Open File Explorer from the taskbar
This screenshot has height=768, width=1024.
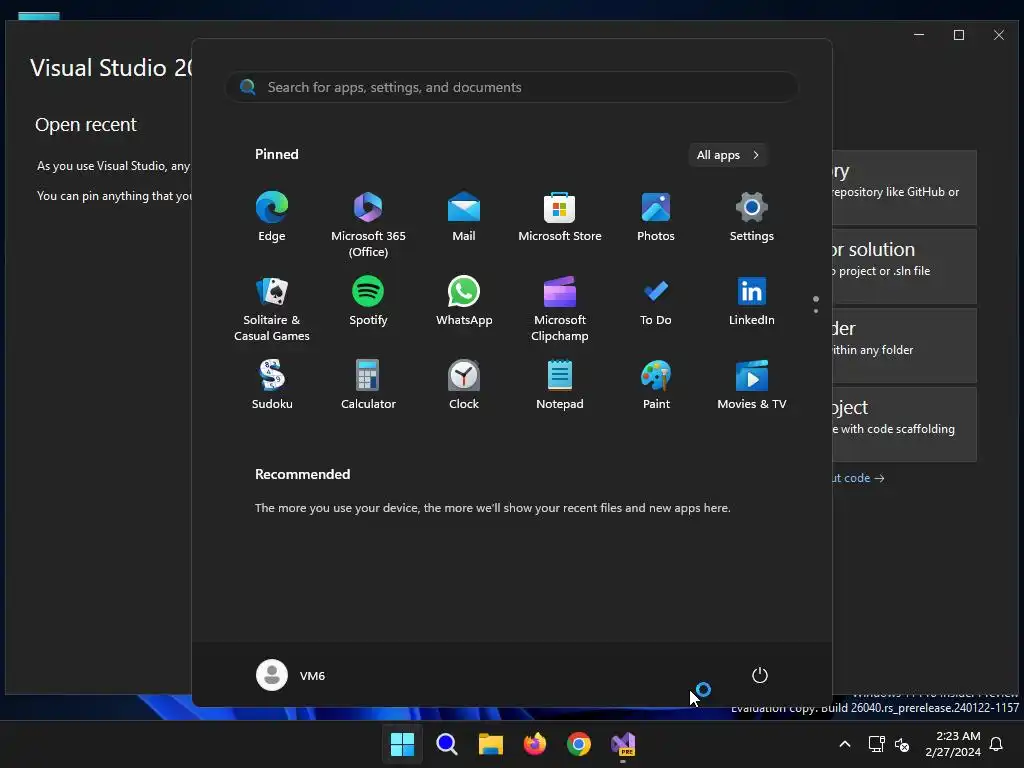click(x=490, y=744)
